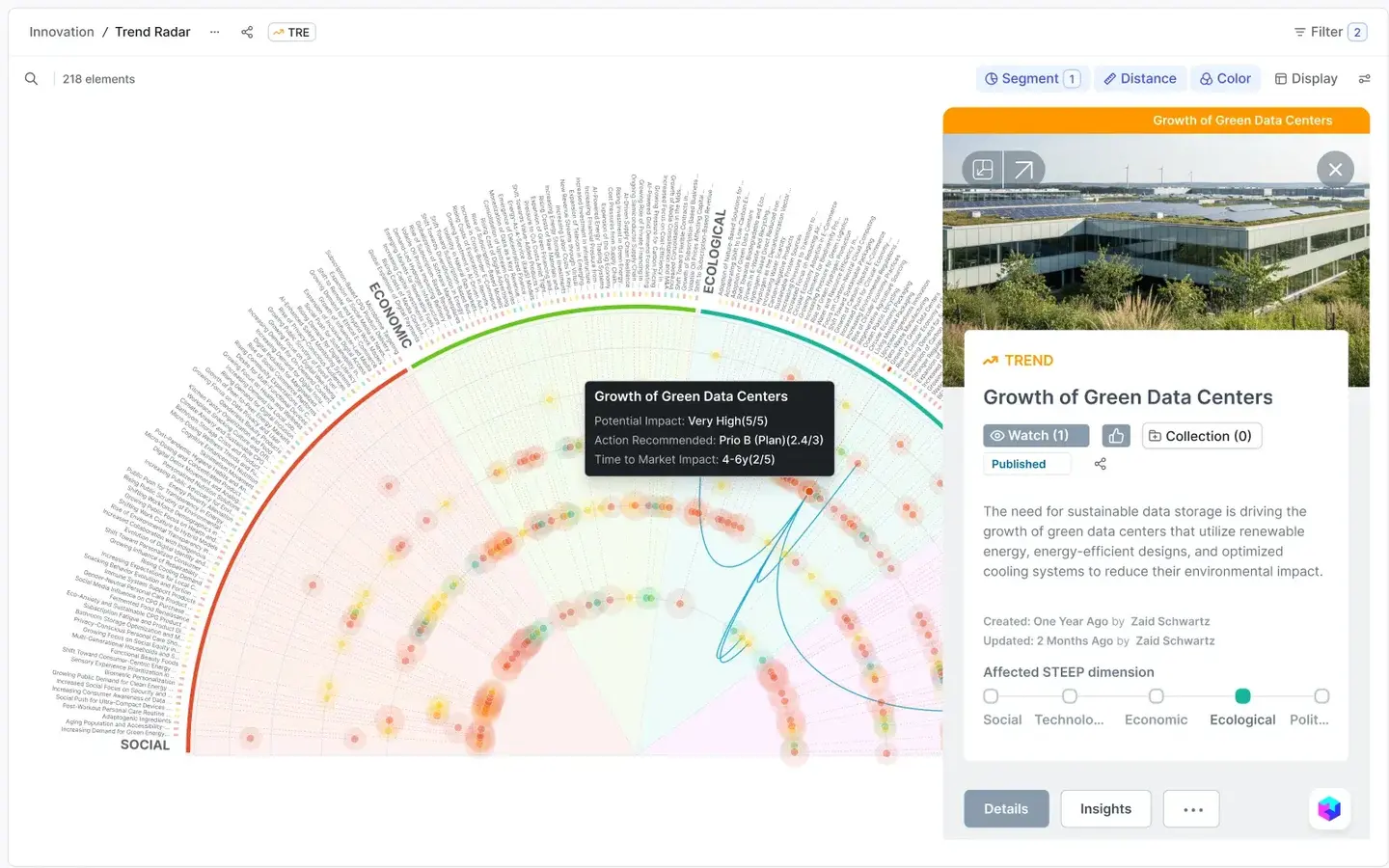Click the share icon beside Published
The height and width of the screenshot is (868, 1389).
pyautogui.click(x=1100, y=464)
